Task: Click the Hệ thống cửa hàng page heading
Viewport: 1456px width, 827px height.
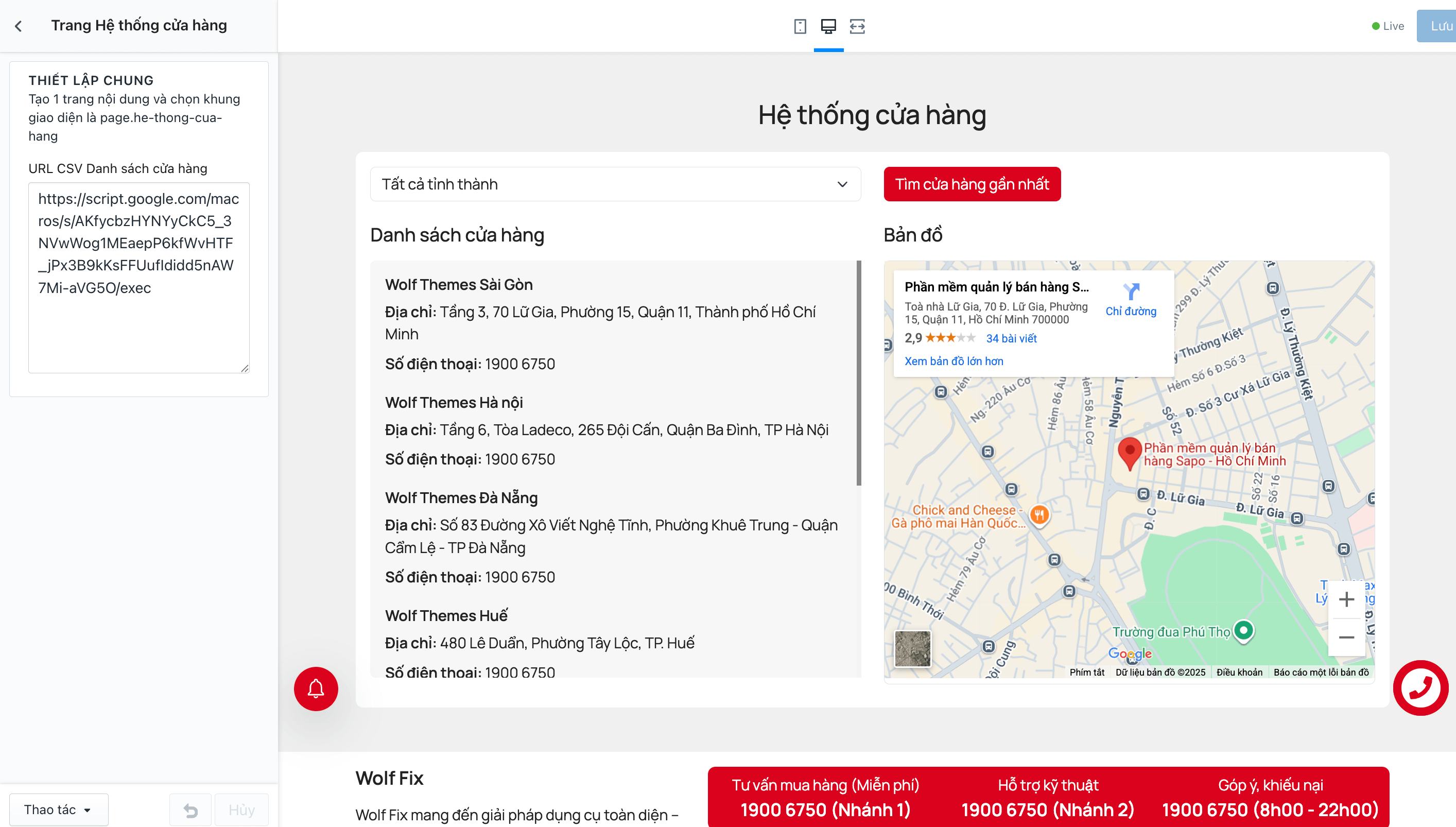Action: pyautogui.click(x=872, y=115)
